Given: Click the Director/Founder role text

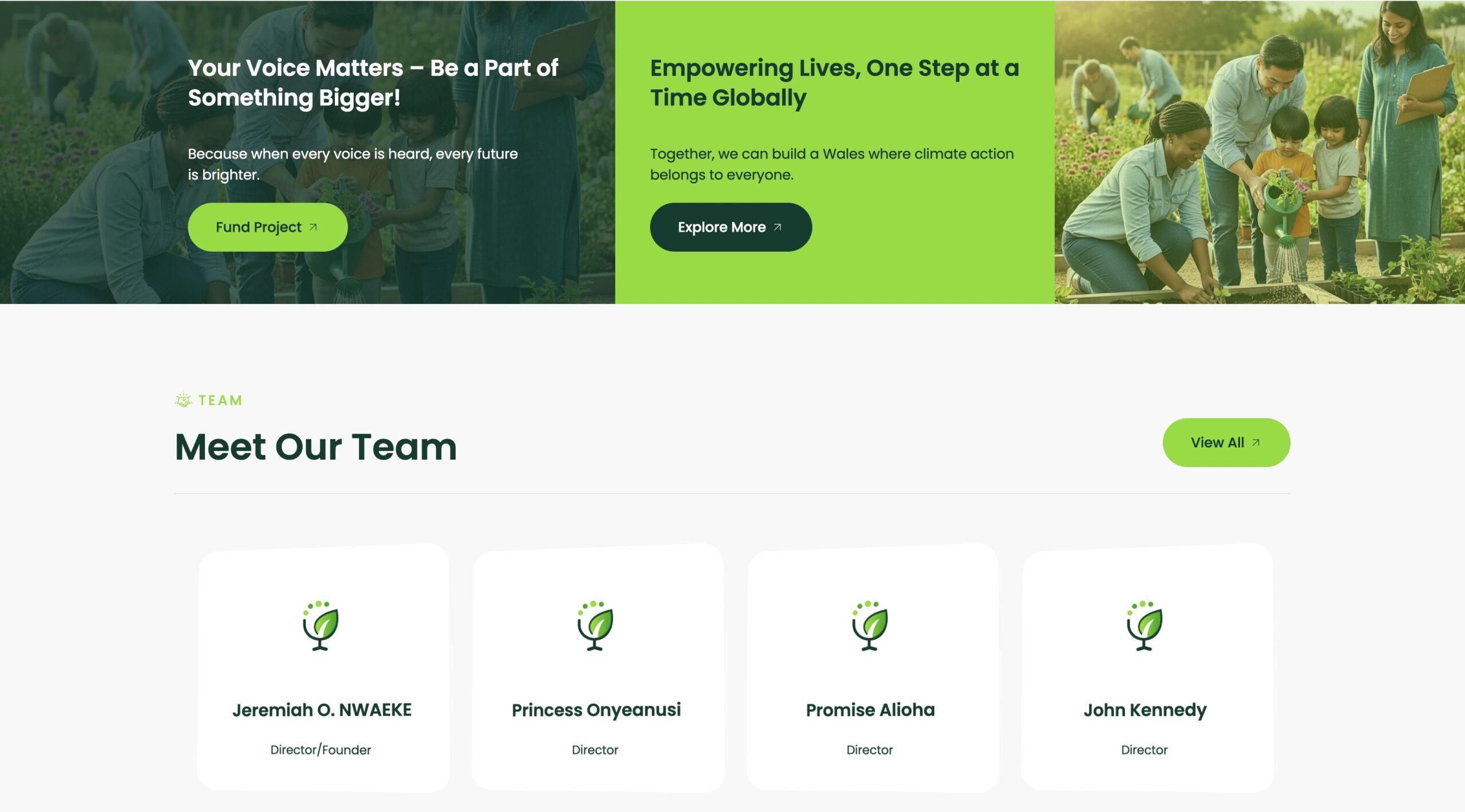Looking at the screenshot, I should [x=320, y=750].
